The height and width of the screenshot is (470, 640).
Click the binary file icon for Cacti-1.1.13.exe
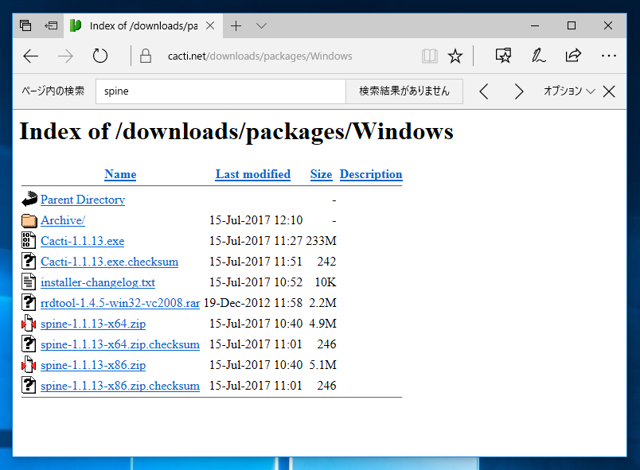[x=29, y=240]
